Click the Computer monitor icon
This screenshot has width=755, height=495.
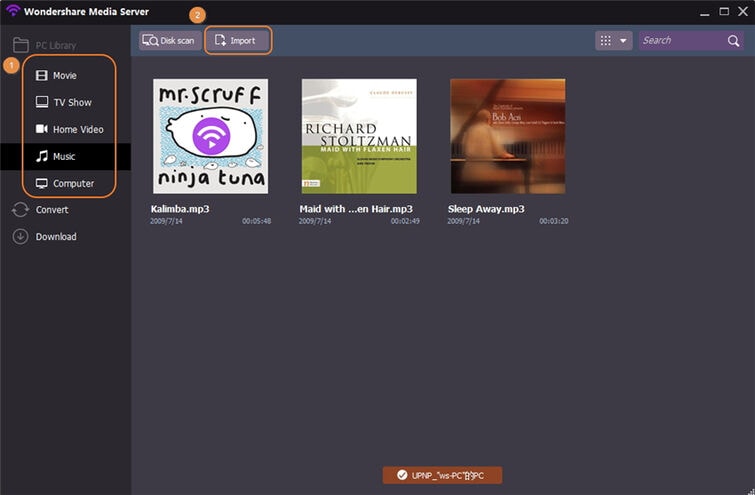click(41, 183)
